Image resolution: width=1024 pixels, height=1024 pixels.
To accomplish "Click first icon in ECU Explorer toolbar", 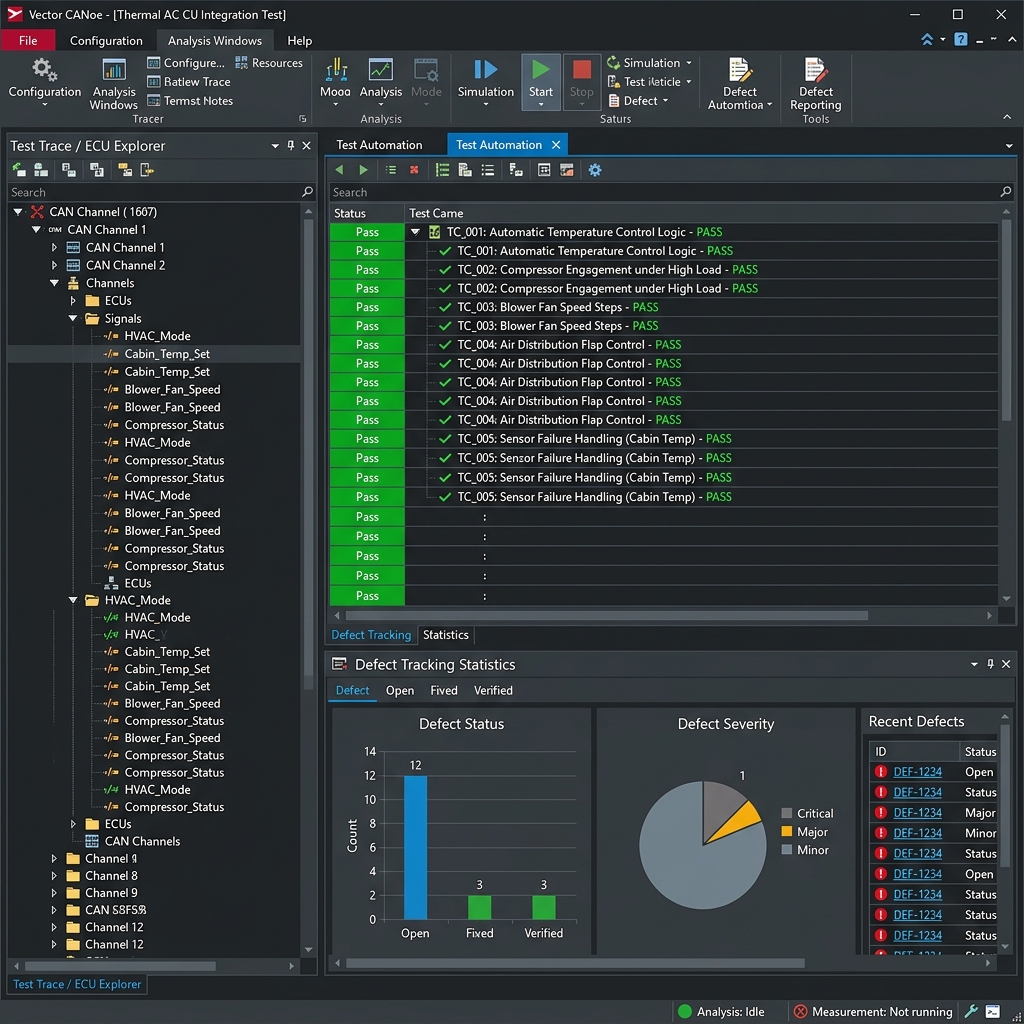I will pos(19,170).
